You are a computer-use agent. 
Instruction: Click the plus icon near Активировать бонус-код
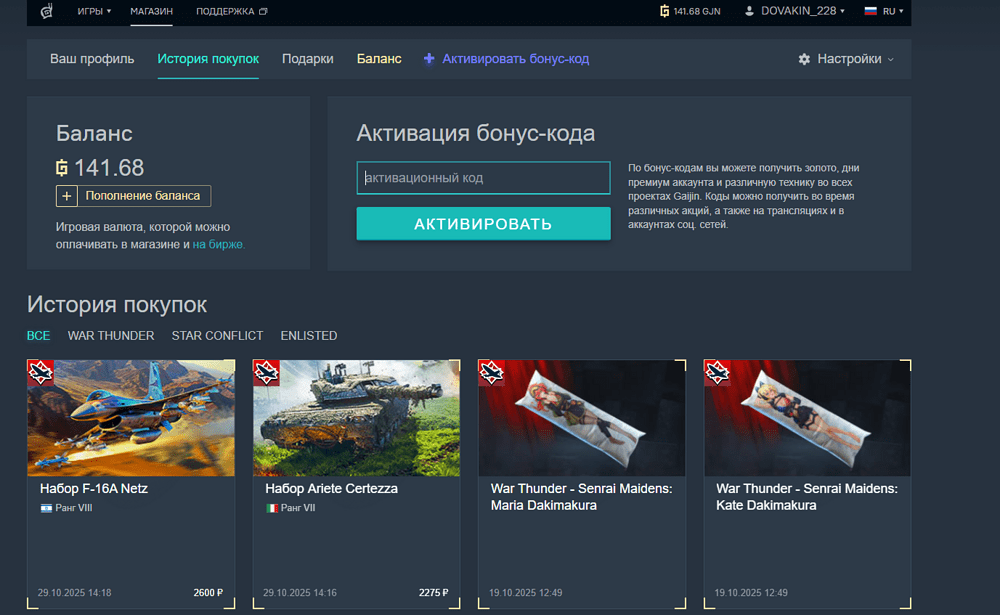click(x=429, y=59)
